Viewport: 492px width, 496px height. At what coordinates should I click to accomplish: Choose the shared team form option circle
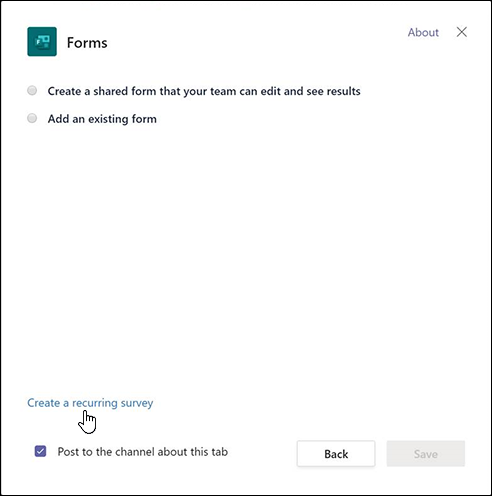[x=32, y=90]
